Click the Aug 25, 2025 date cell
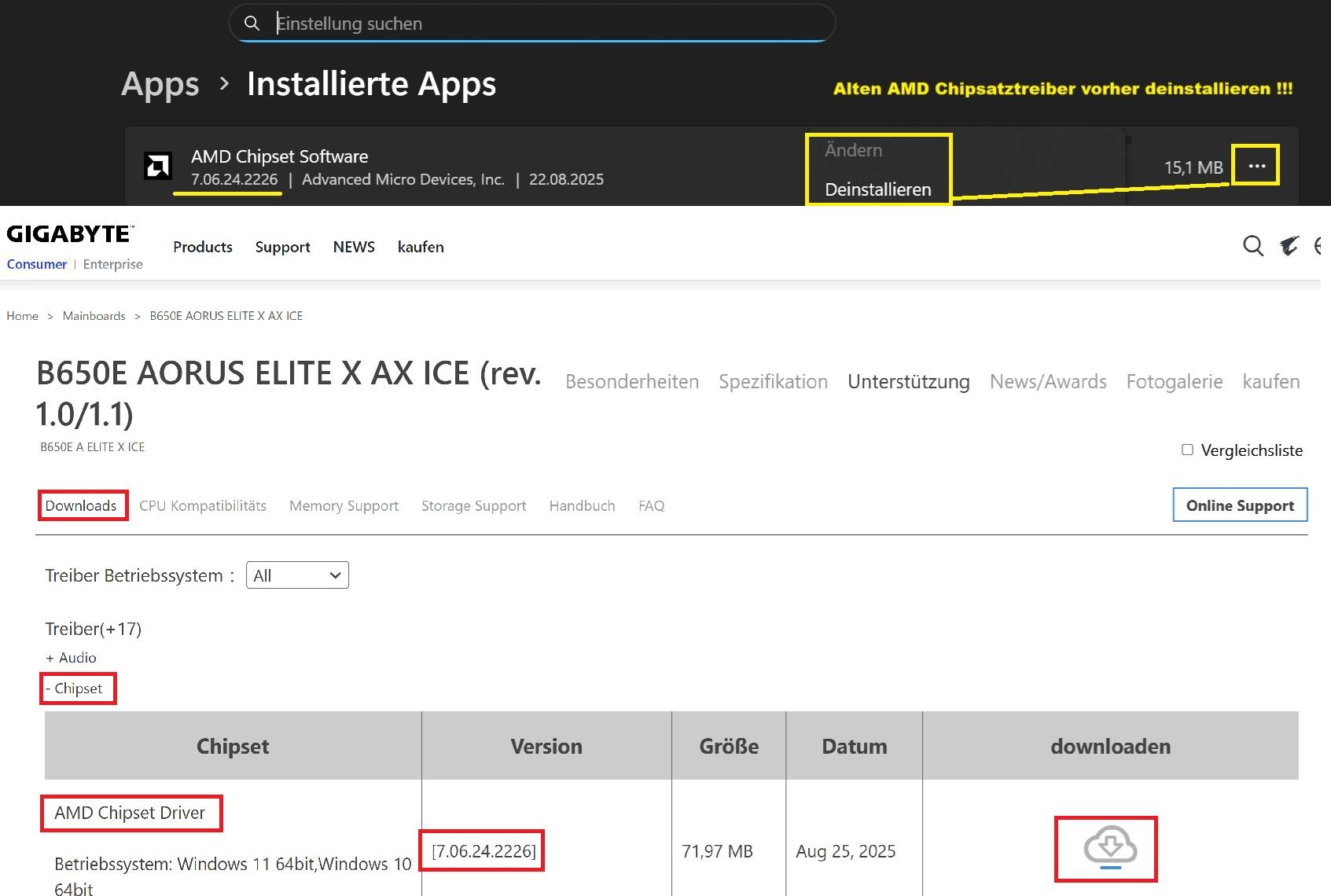1331x896 pixels. [x=846, y=851]
